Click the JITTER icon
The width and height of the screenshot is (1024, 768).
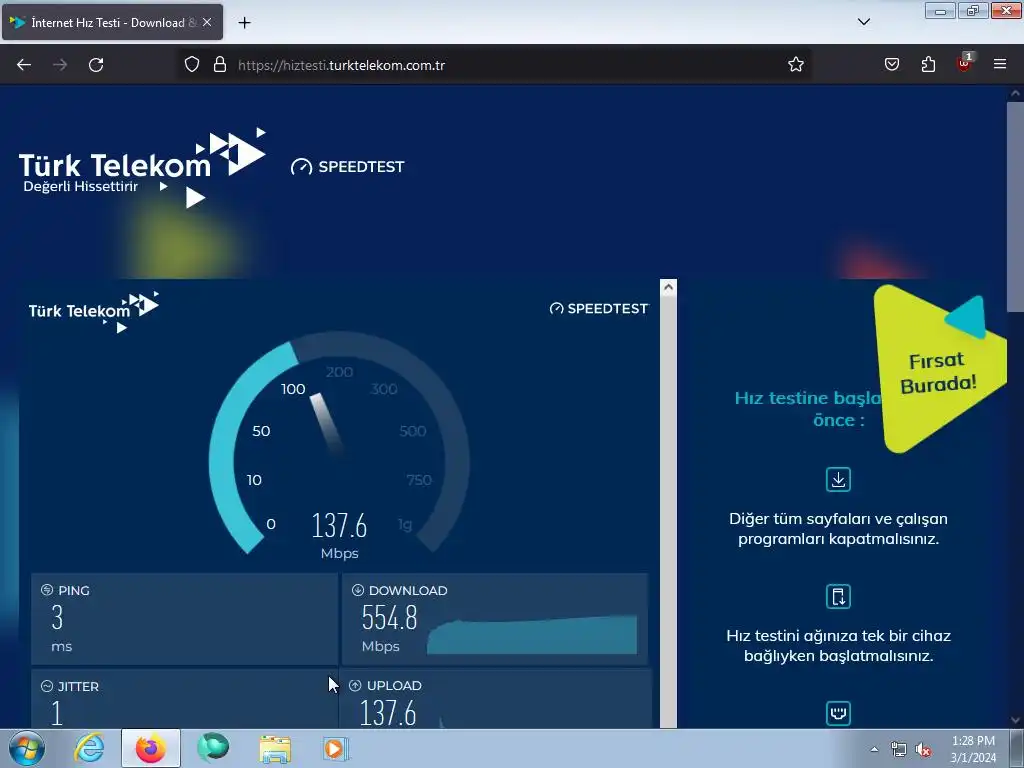47,686
